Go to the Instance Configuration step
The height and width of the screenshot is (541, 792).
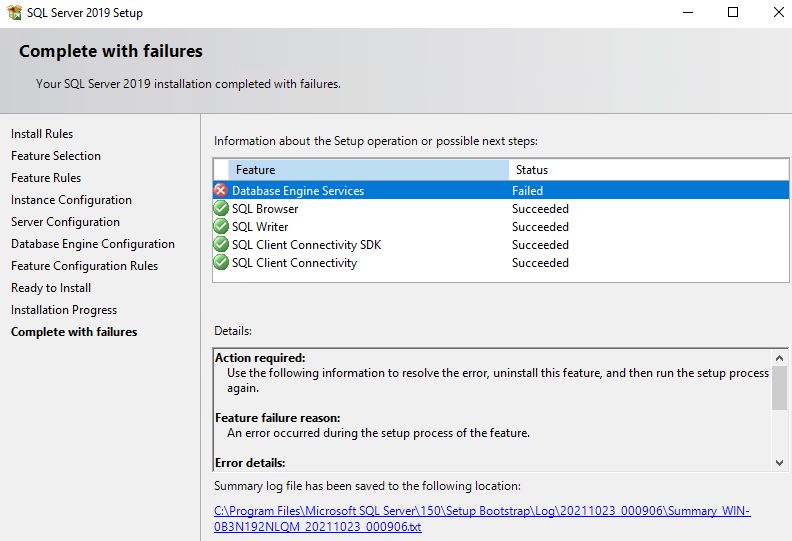pos(71,200)
